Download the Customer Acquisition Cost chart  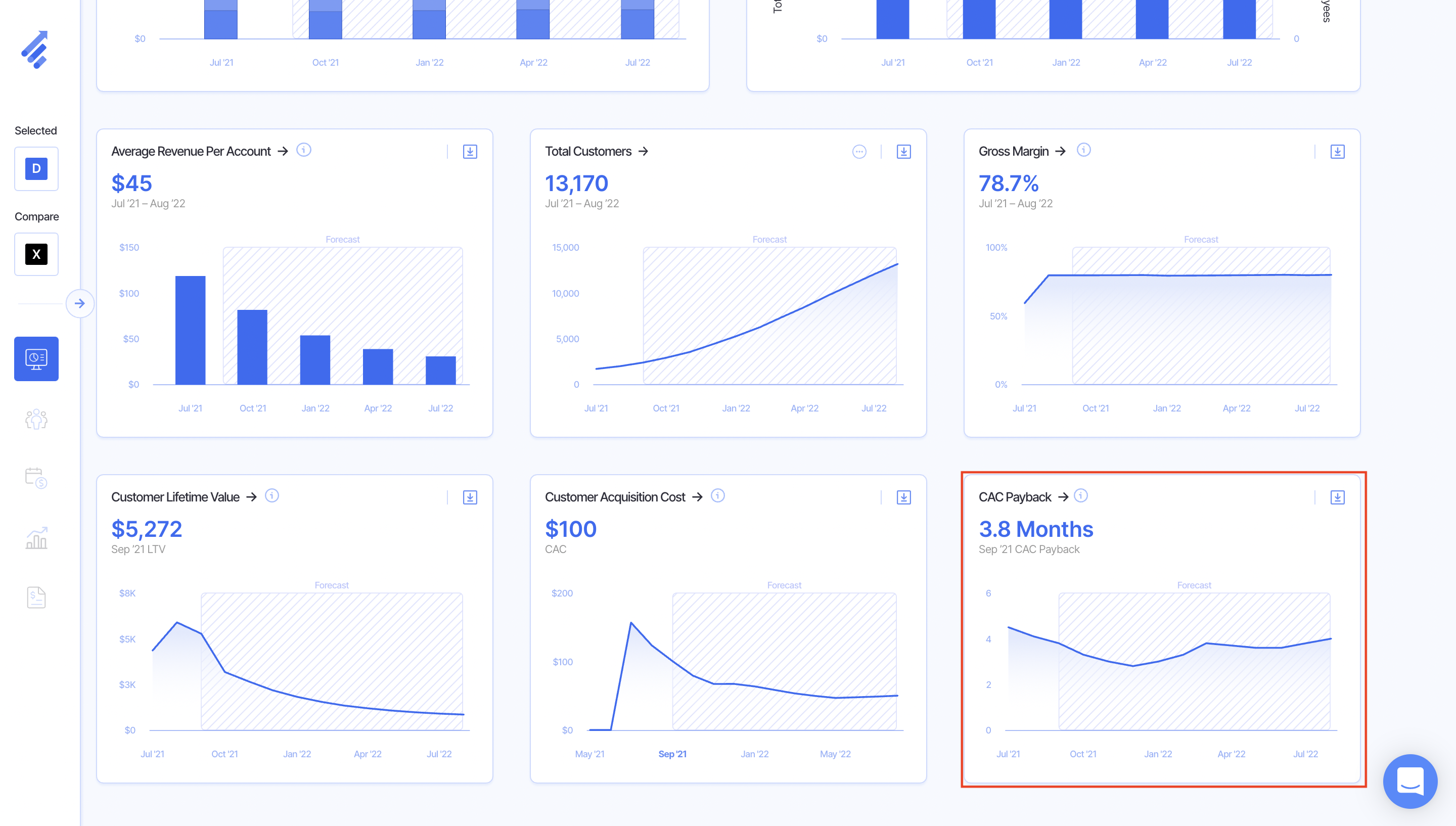(903, 497)
